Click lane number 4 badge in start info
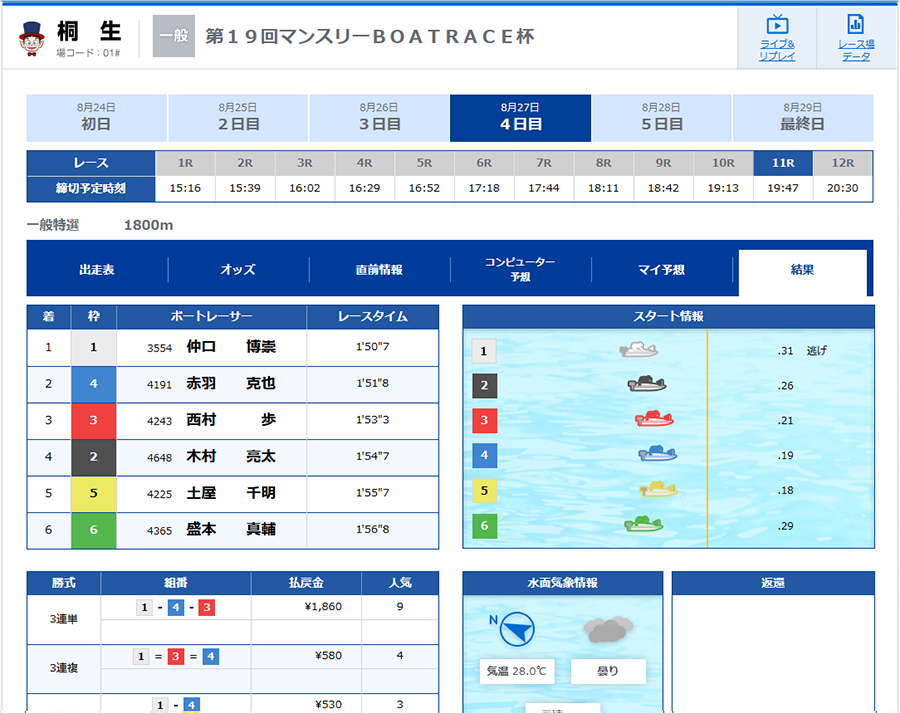The width and height of the screenshot is (900, 713). 484,455
